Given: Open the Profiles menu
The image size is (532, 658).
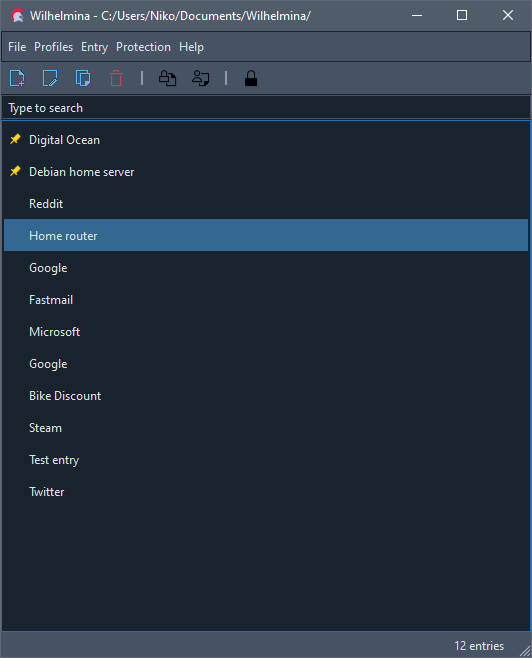Looking at the screenshot, I should coord(54,47).
